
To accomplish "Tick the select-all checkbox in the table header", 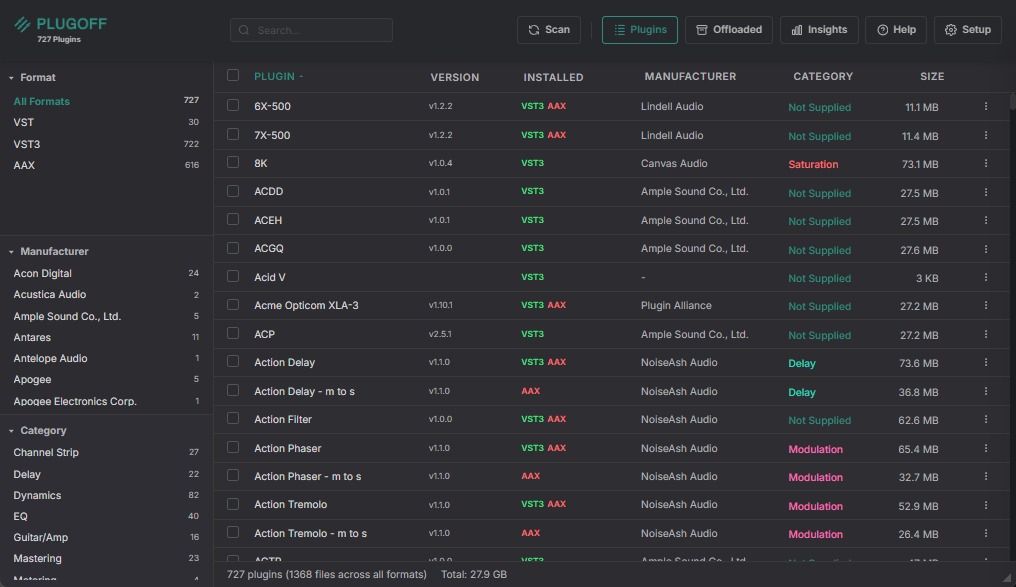I will (233, 75).
